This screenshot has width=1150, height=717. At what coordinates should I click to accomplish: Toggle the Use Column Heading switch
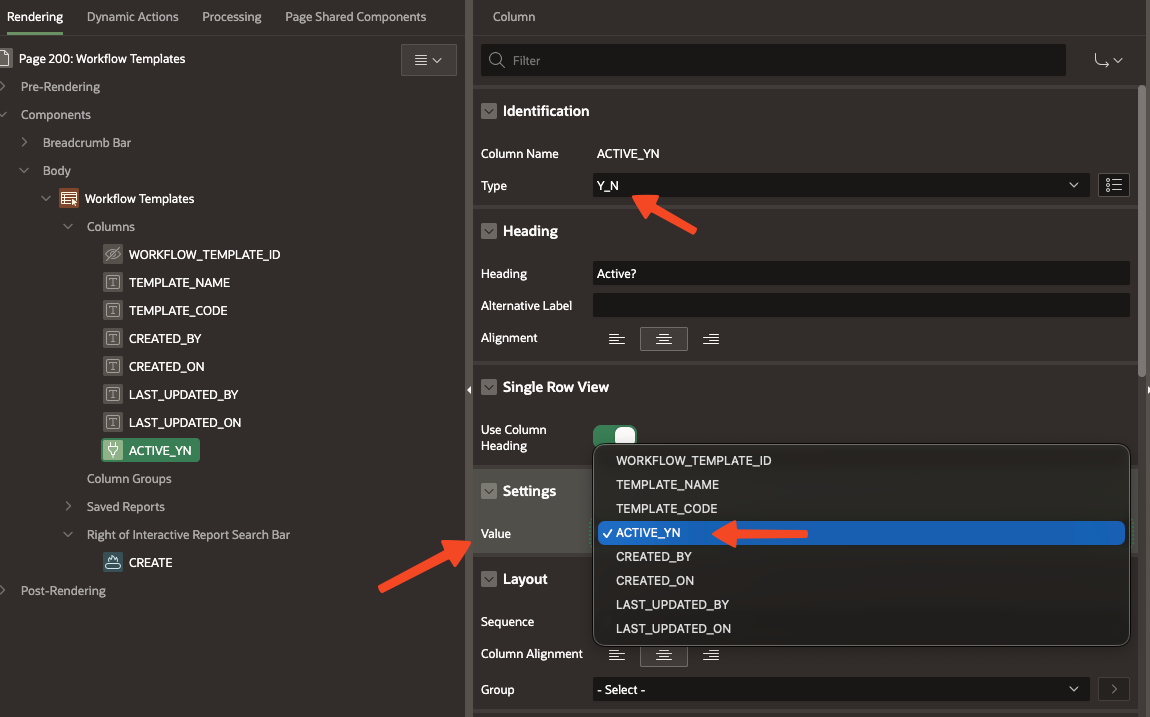615,435
